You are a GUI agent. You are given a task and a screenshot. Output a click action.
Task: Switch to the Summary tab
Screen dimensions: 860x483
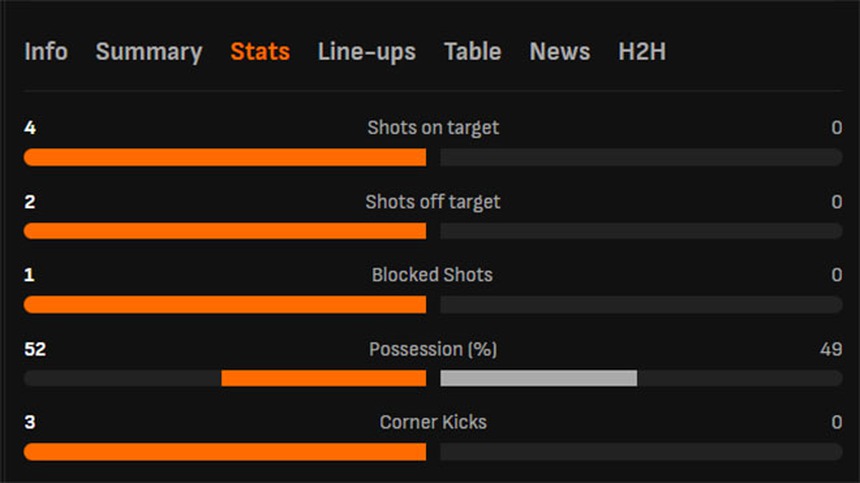tap(149, 52)
